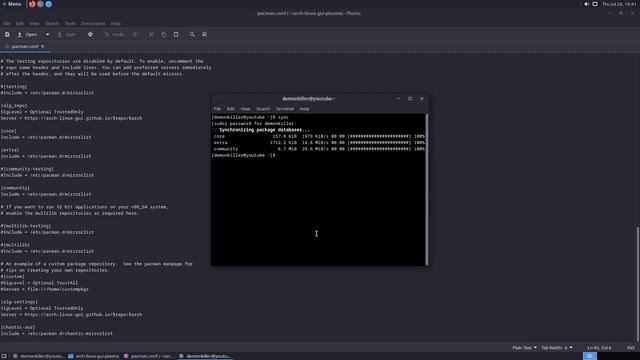Screen dimensions: 640x360
Task: Click the date and time clock in panel
Action: coord(619,4)
